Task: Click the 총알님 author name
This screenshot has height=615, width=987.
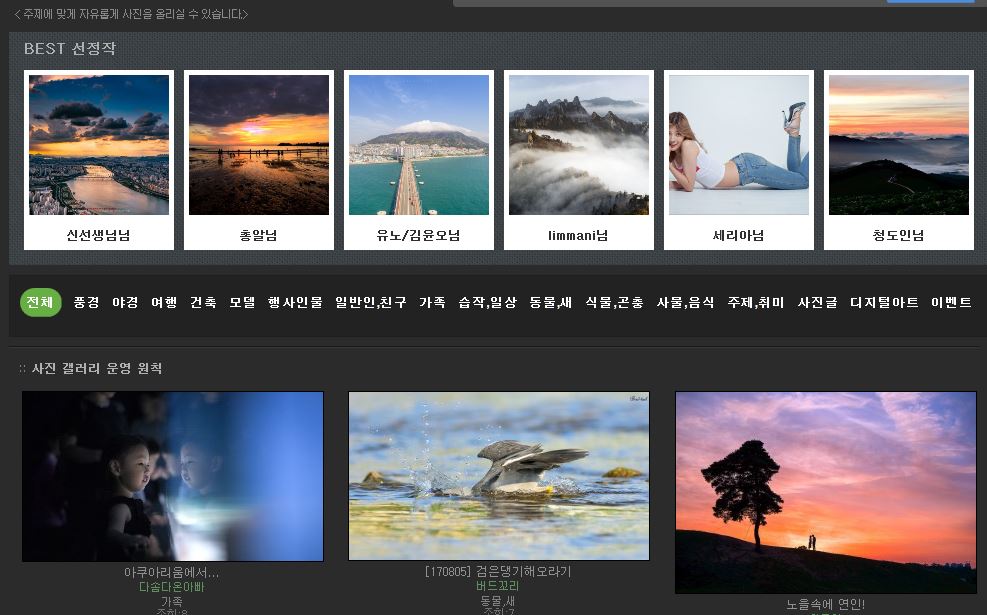Action: click(259, 235)
